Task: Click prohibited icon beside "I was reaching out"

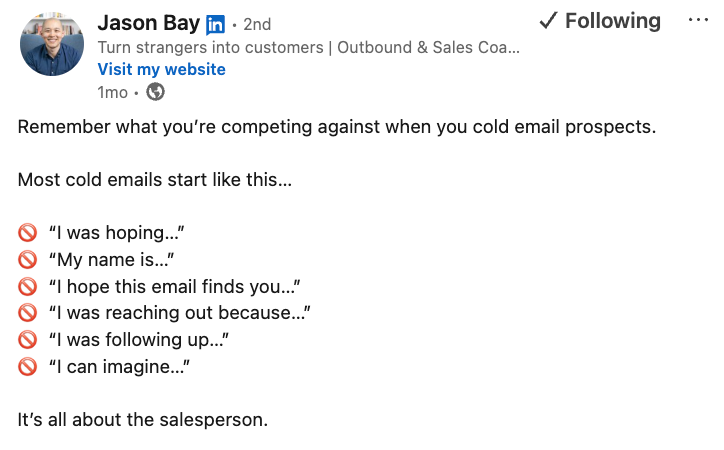Action: point(28,314)
